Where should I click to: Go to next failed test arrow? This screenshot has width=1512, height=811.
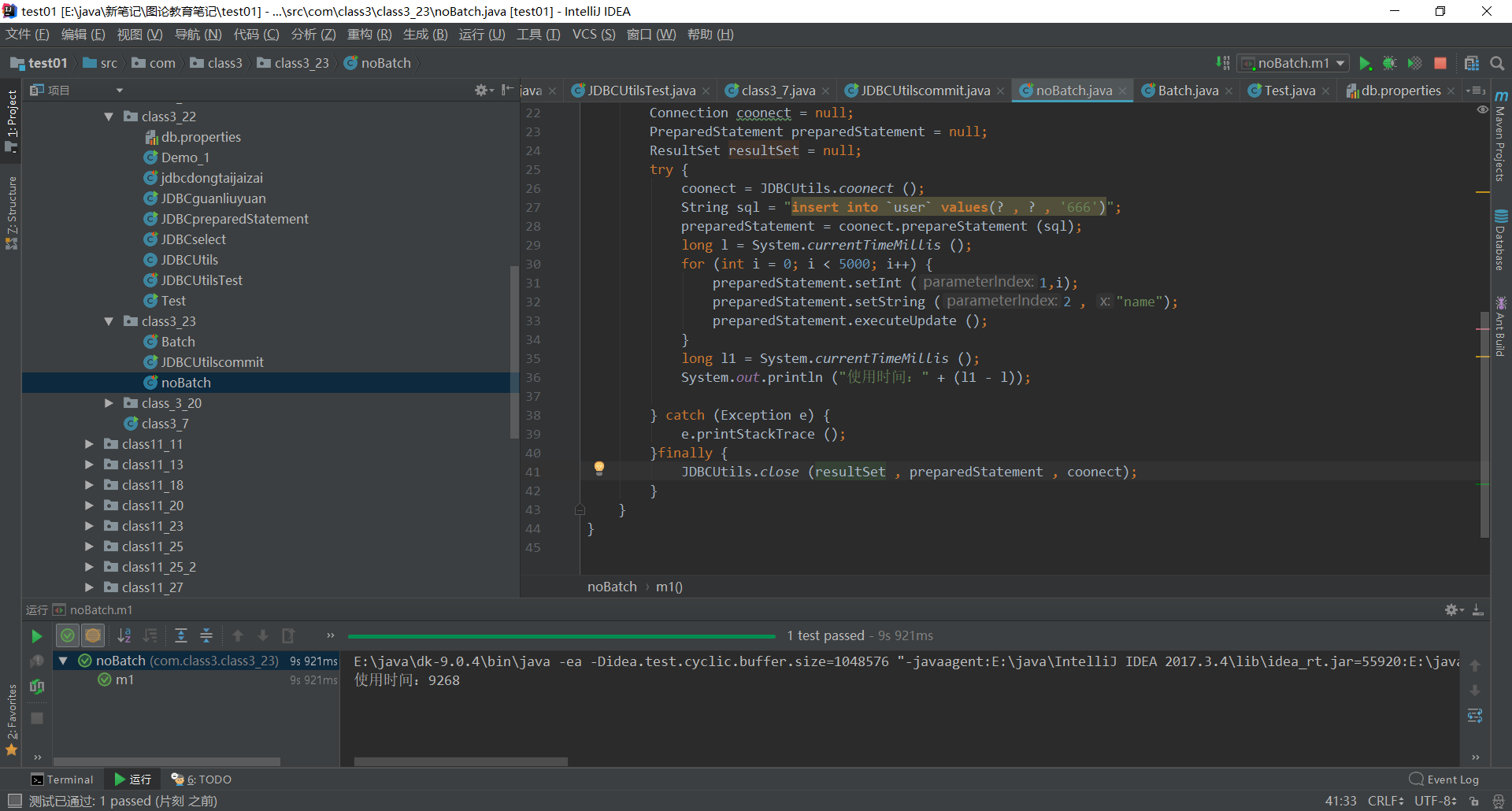[x=263, y=635]
